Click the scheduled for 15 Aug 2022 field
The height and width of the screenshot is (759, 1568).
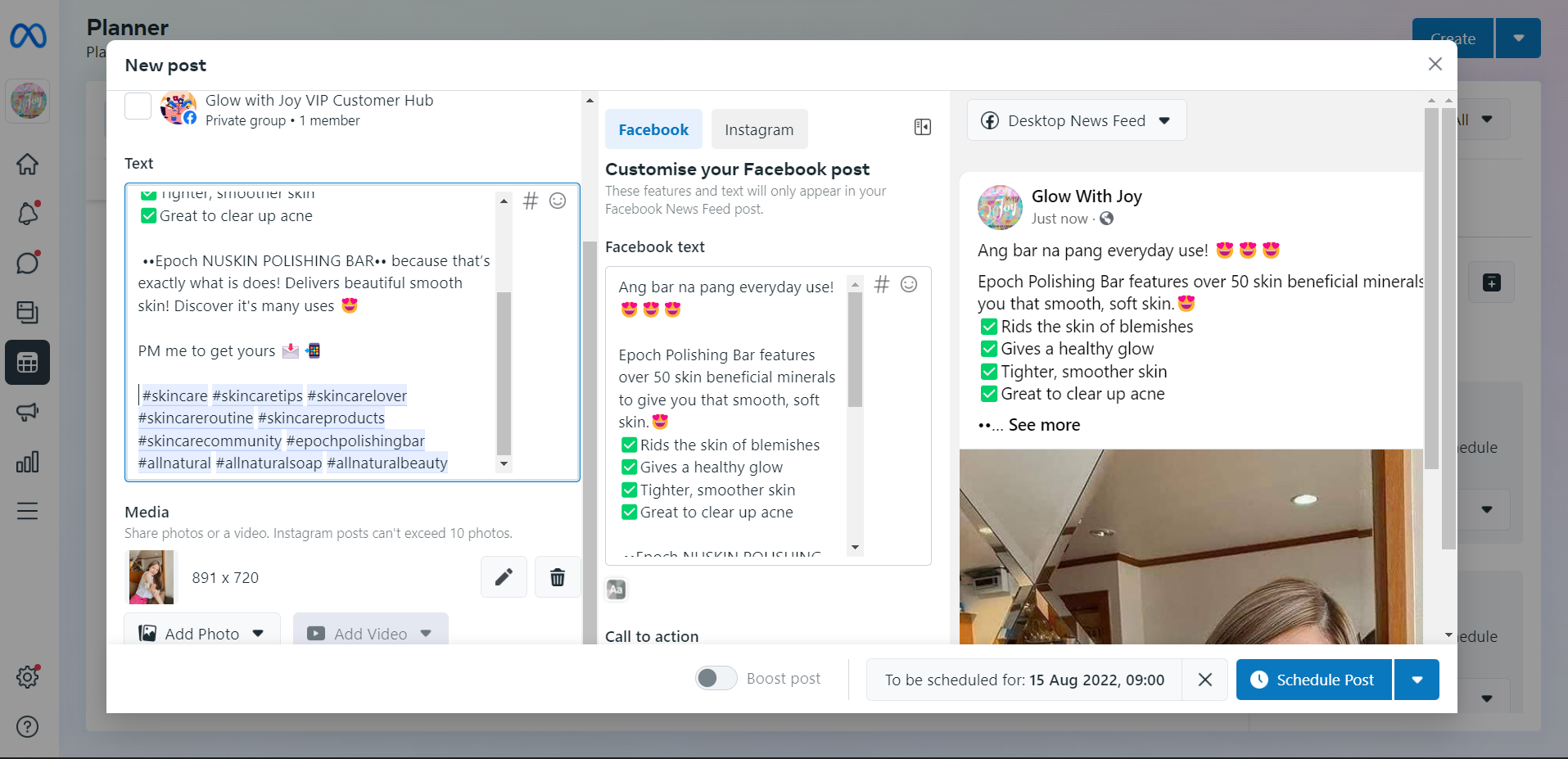[1024, 680]
